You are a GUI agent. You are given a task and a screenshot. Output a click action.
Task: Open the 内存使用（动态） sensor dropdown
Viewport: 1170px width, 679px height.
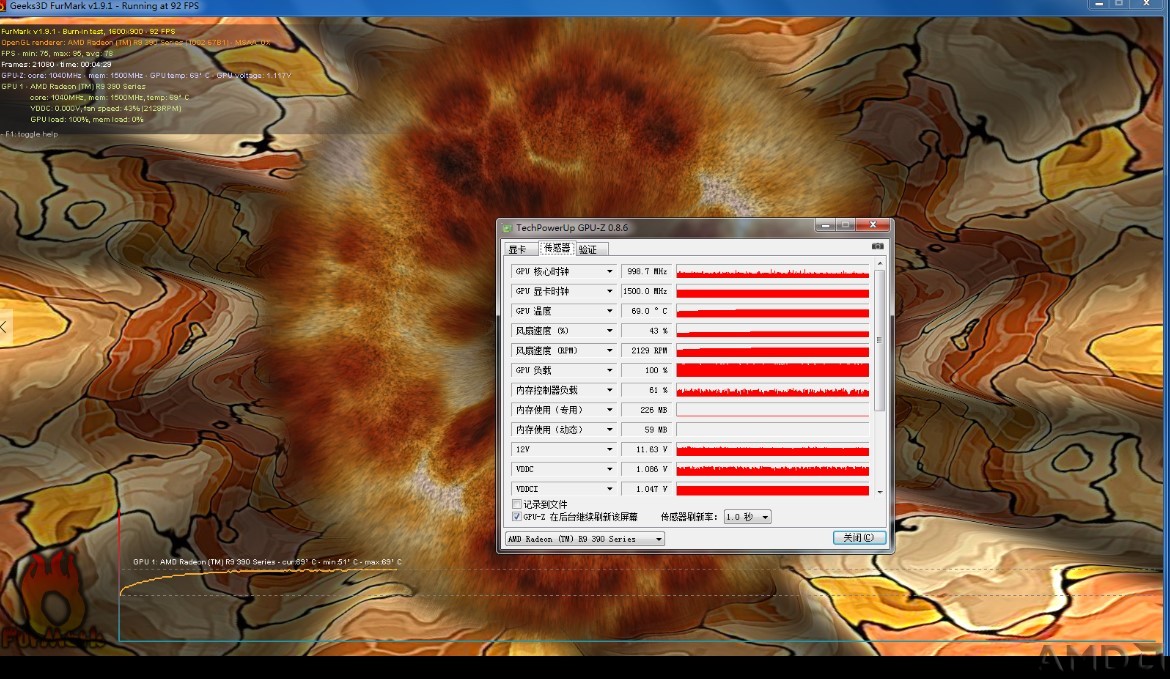609,430
